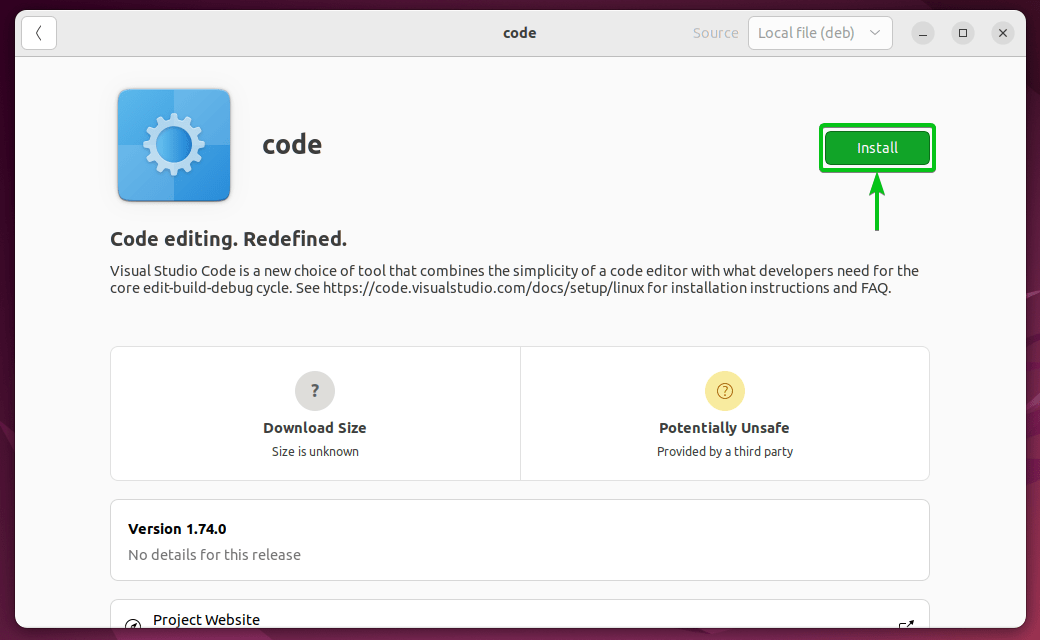Open the Download Size tile
The width and height of the screenshot is (1040, 640).
click(315, 413)
